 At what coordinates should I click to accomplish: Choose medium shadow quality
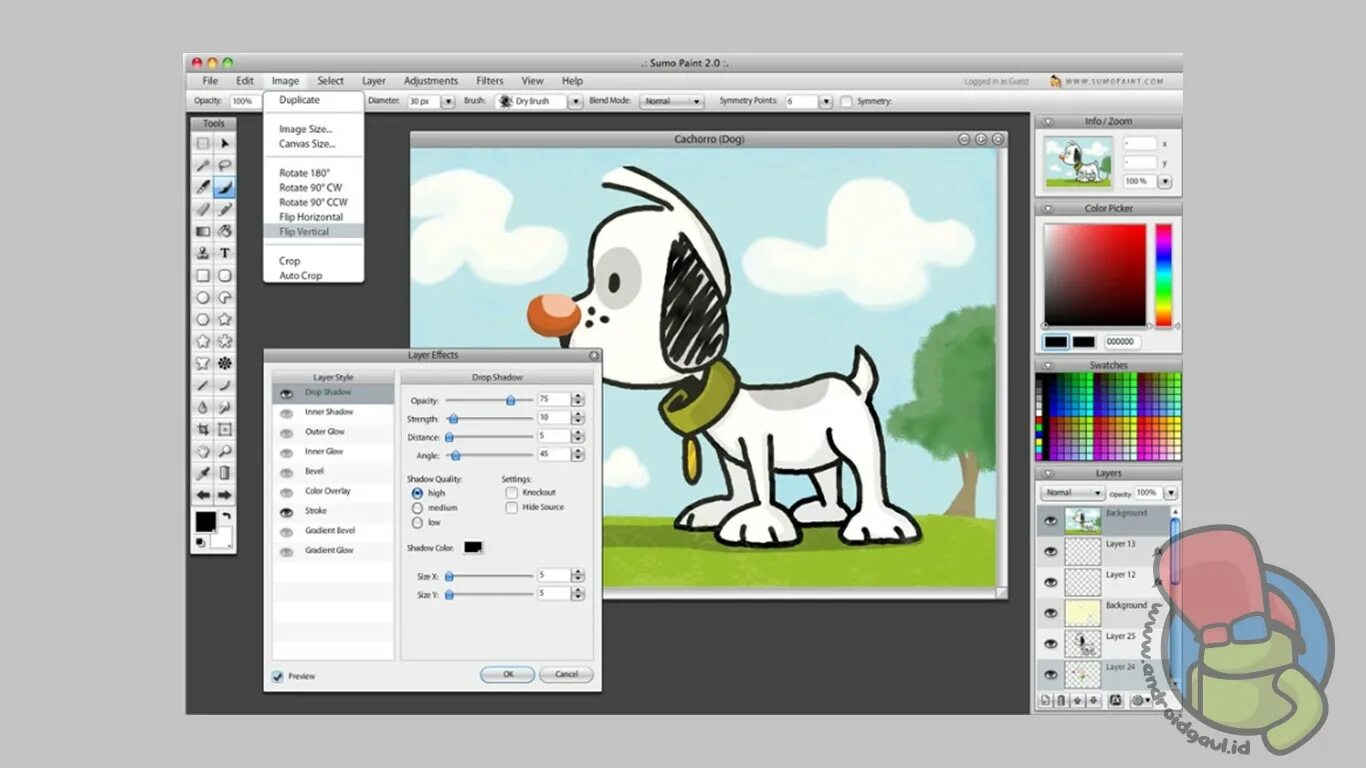417,508
